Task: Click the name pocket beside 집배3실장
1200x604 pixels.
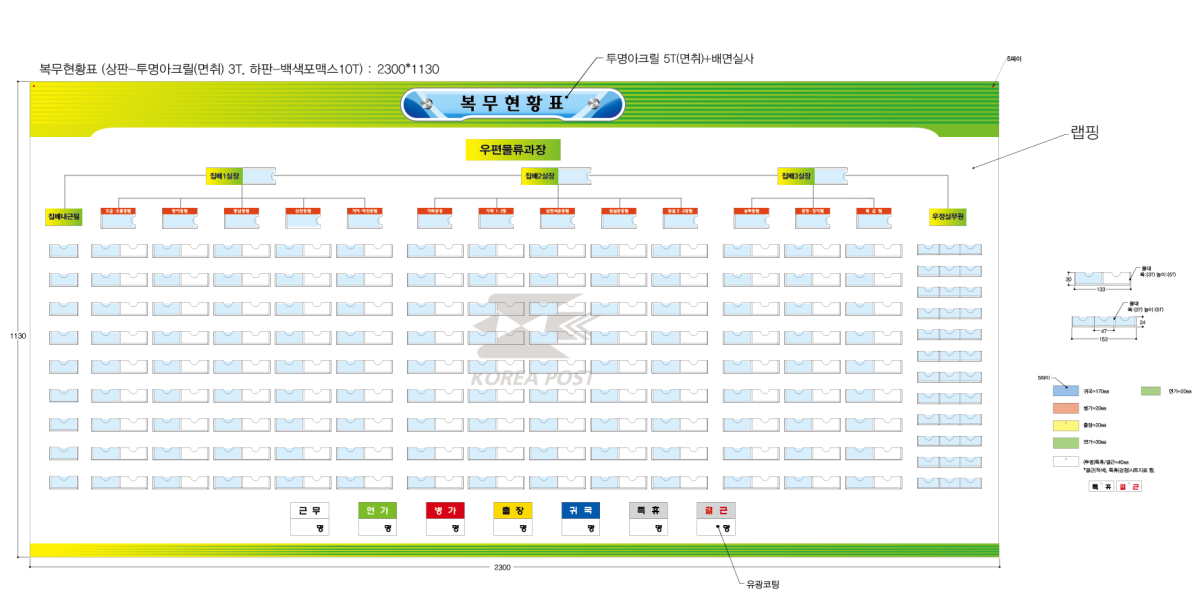Action: click(832, 176)
